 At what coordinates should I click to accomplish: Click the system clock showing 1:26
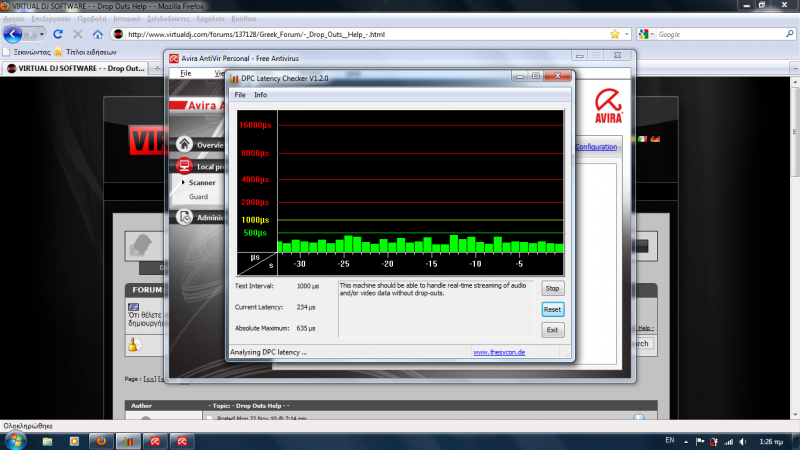click(771, 441)
